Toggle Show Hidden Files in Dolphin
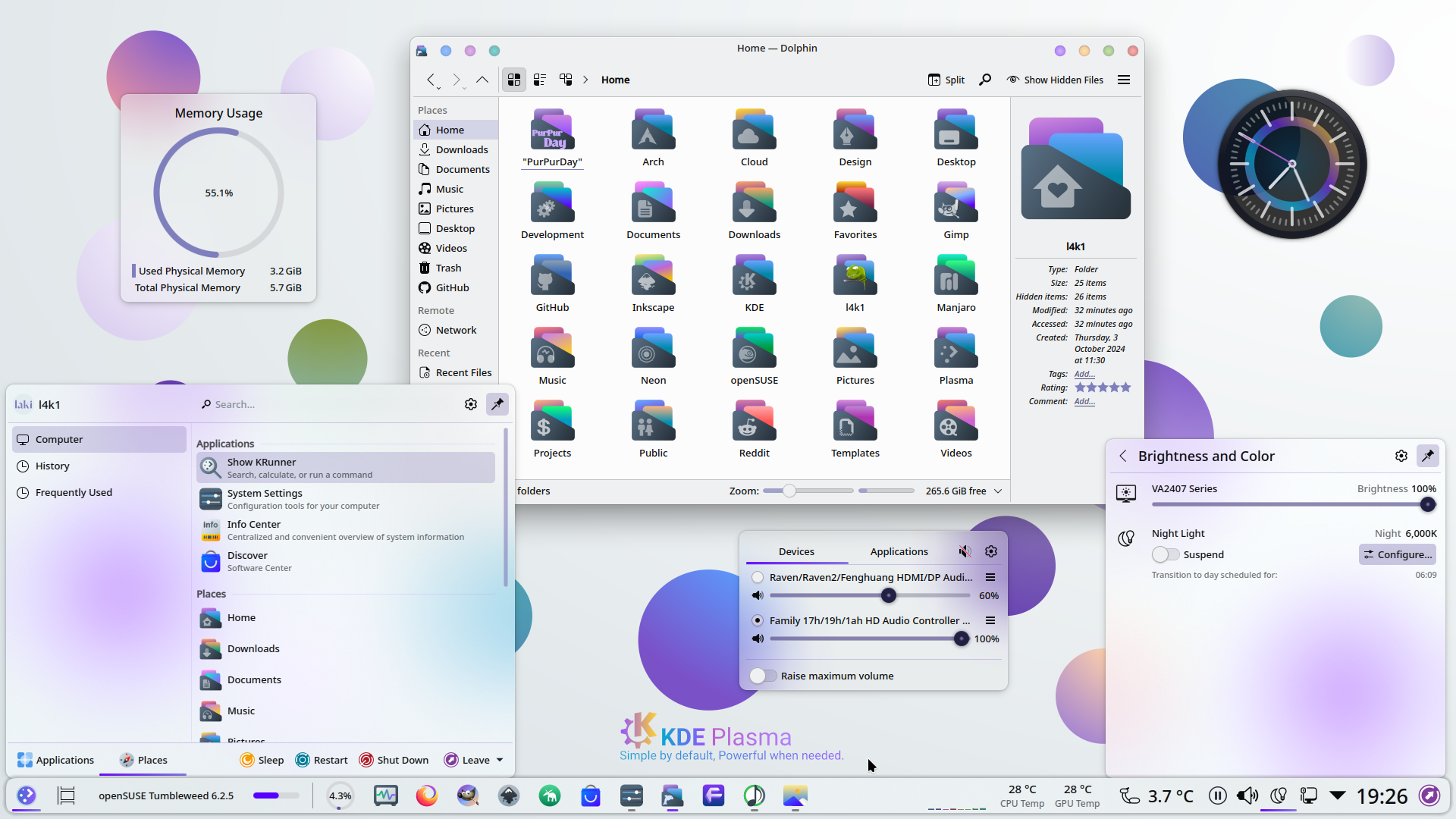 [x=1054, y=80]
